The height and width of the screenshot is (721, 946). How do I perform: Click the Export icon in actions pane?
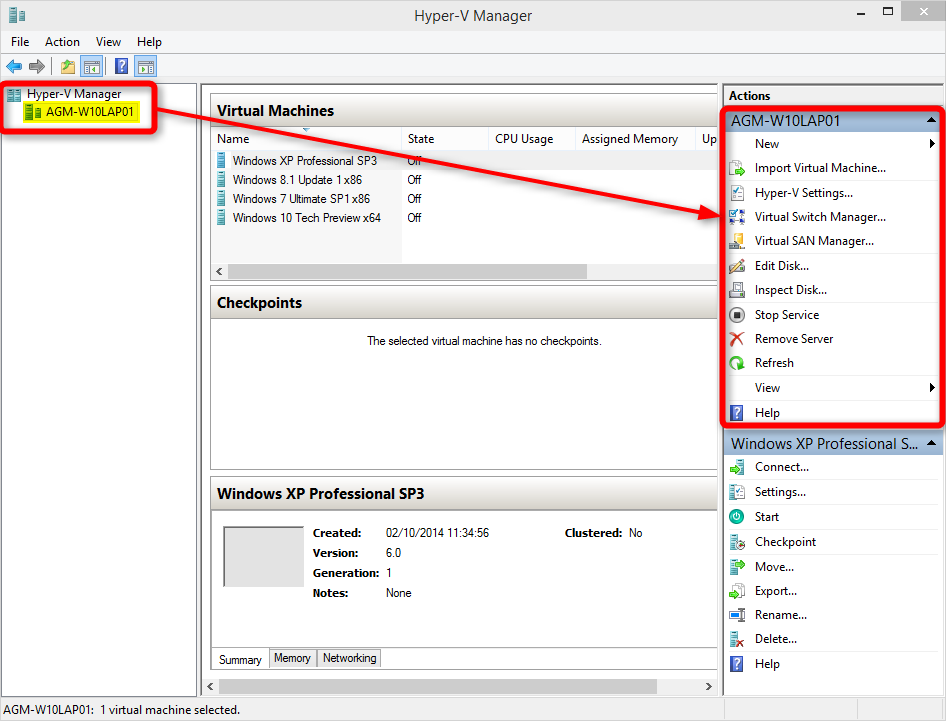[737, 591]
